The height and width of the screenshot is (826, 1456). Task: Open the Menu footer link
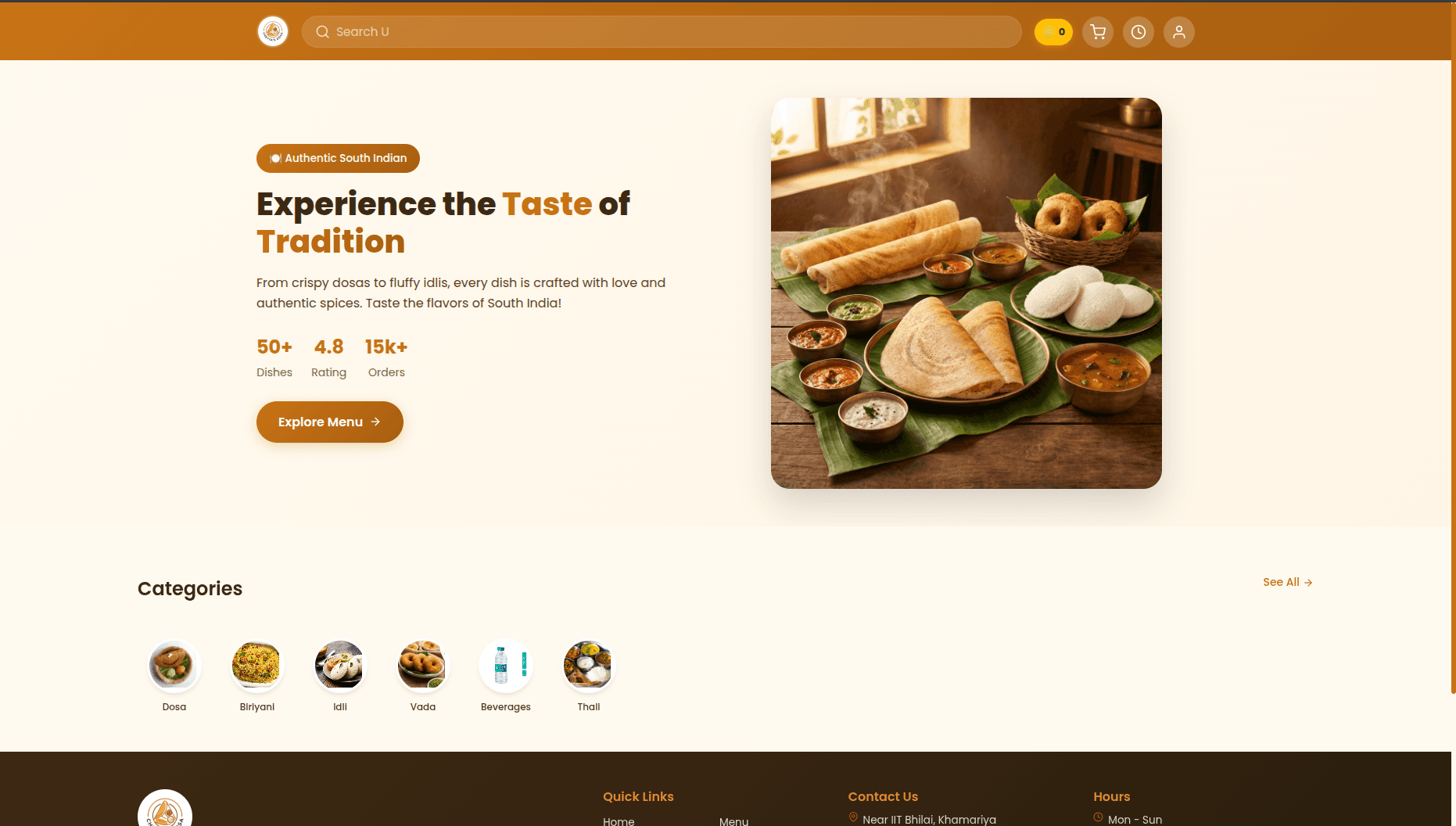(x=733, y=821)
